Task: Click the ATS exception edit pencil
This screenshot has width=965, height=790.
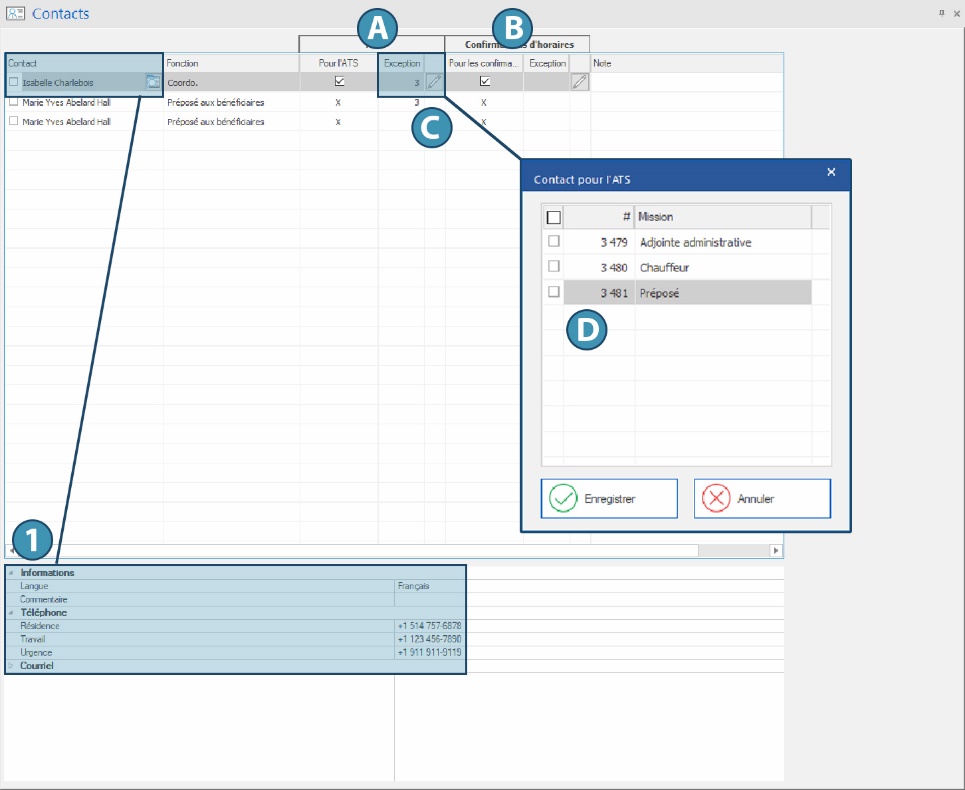Action: tap(434, 82)
